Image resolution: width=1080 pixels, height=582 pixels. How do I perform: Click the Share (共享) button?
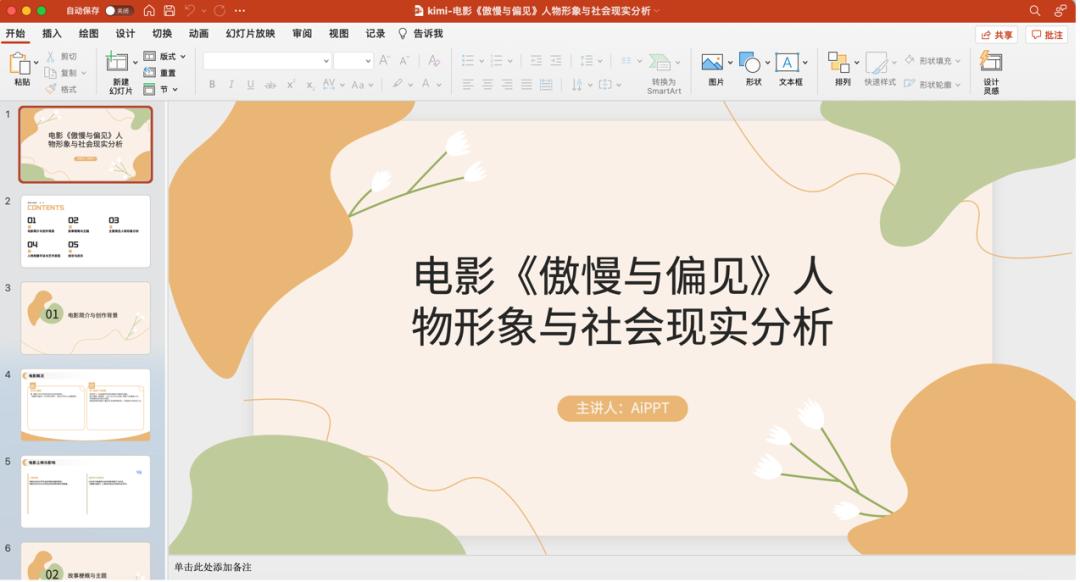coord(997,35)
